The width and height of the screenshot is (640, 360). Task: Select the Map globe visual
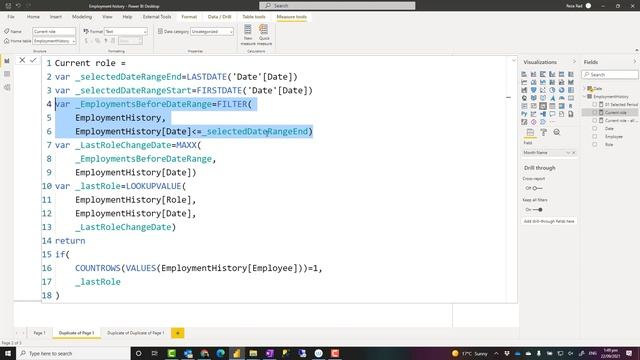[524, 98]
